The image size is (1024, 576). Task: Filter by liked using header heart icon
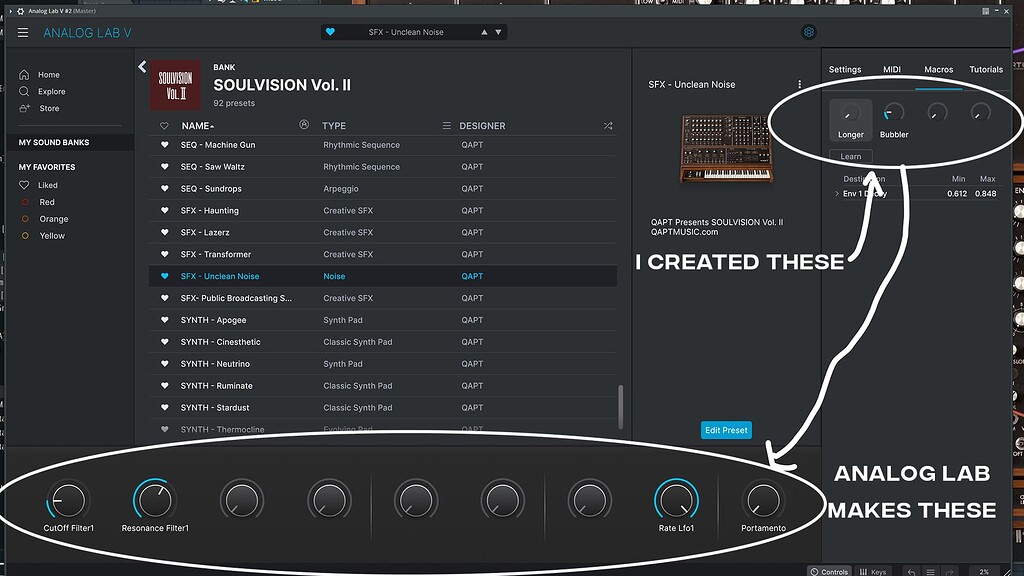click(x=165, y=126)
